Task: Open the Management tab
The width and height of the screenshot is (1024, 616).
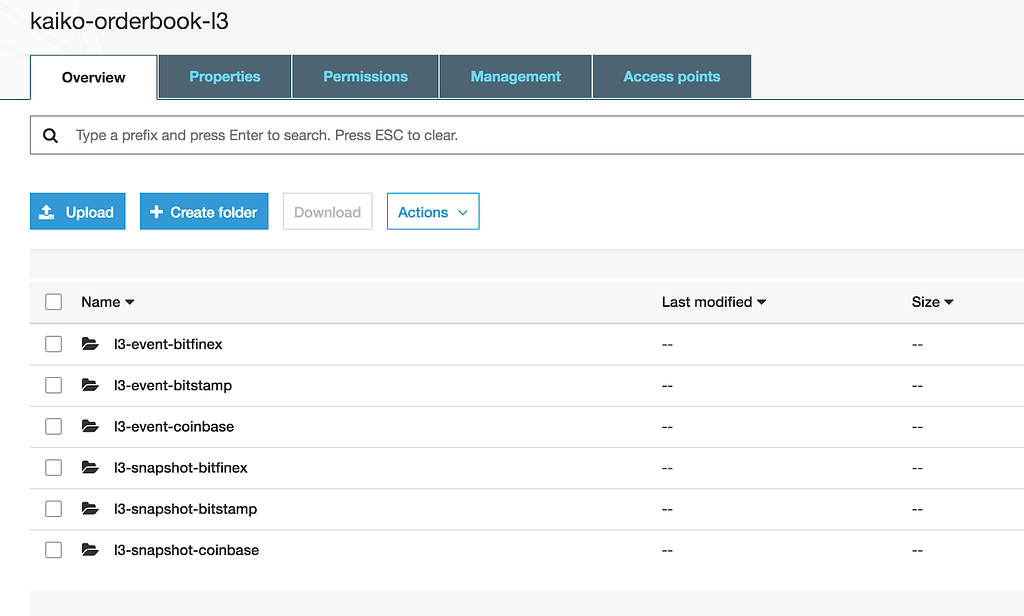Action: click(x=515, y=76)
